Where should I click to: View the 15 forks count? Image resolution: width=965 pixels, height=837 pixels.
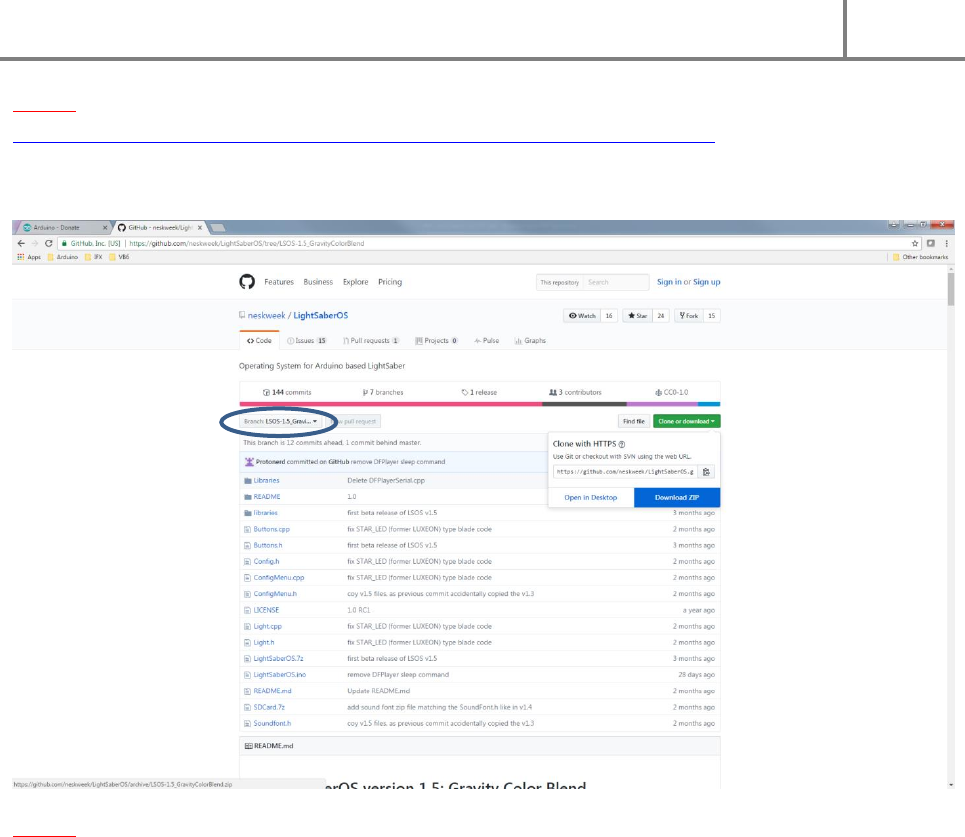point(711,316)
